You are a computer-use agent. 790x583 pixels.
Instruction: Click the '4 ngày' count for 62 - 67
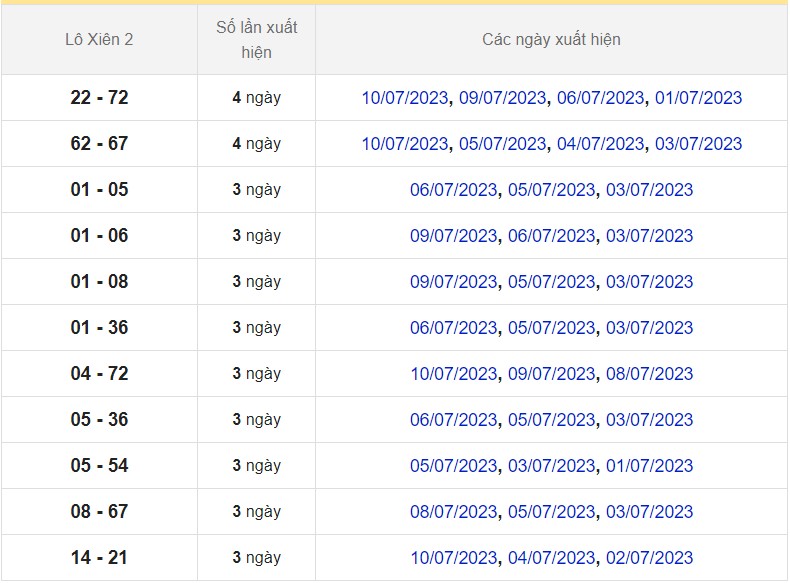(x=256, y=144)
